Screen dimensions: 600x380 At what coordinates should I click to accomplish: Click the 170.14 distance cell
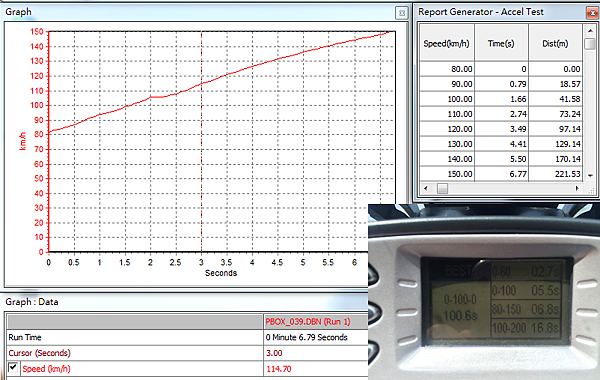tap(556, 159)
